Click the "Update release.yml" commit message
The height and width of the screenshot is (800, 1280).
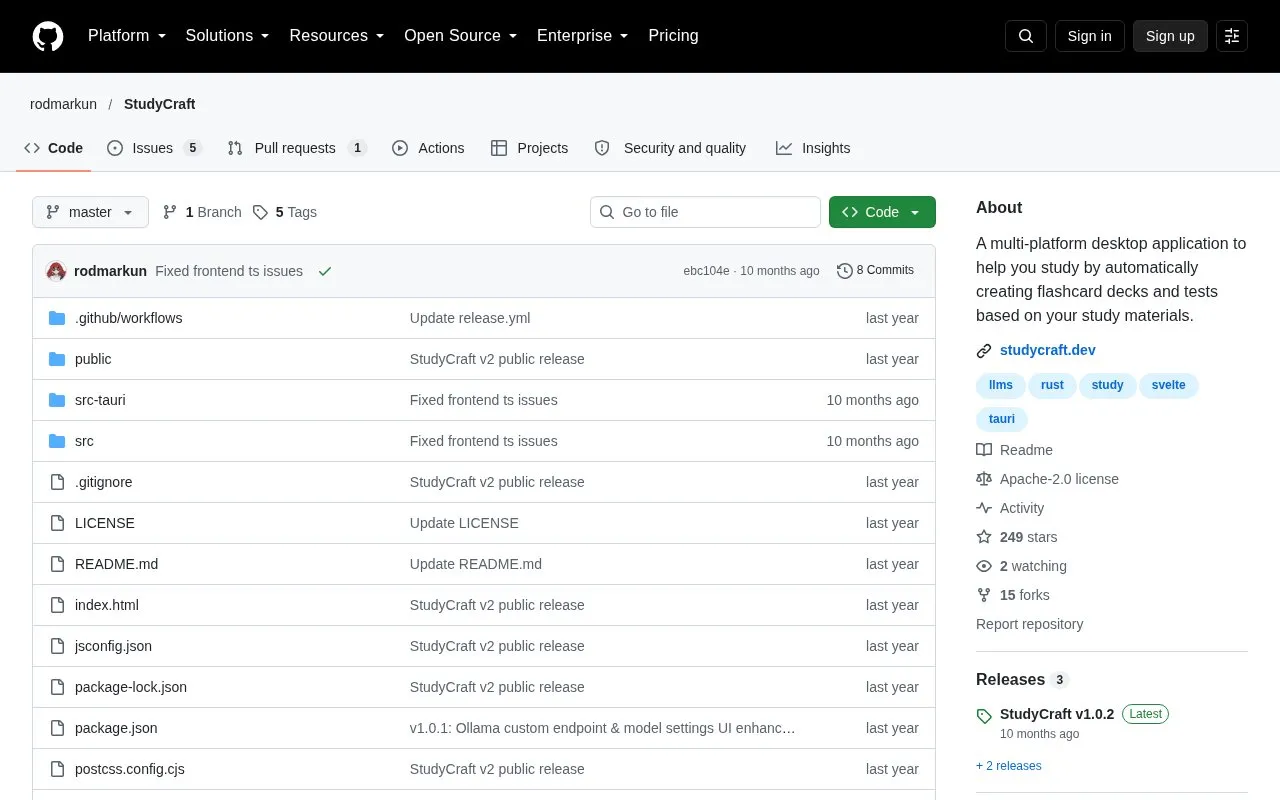(470, 318)
